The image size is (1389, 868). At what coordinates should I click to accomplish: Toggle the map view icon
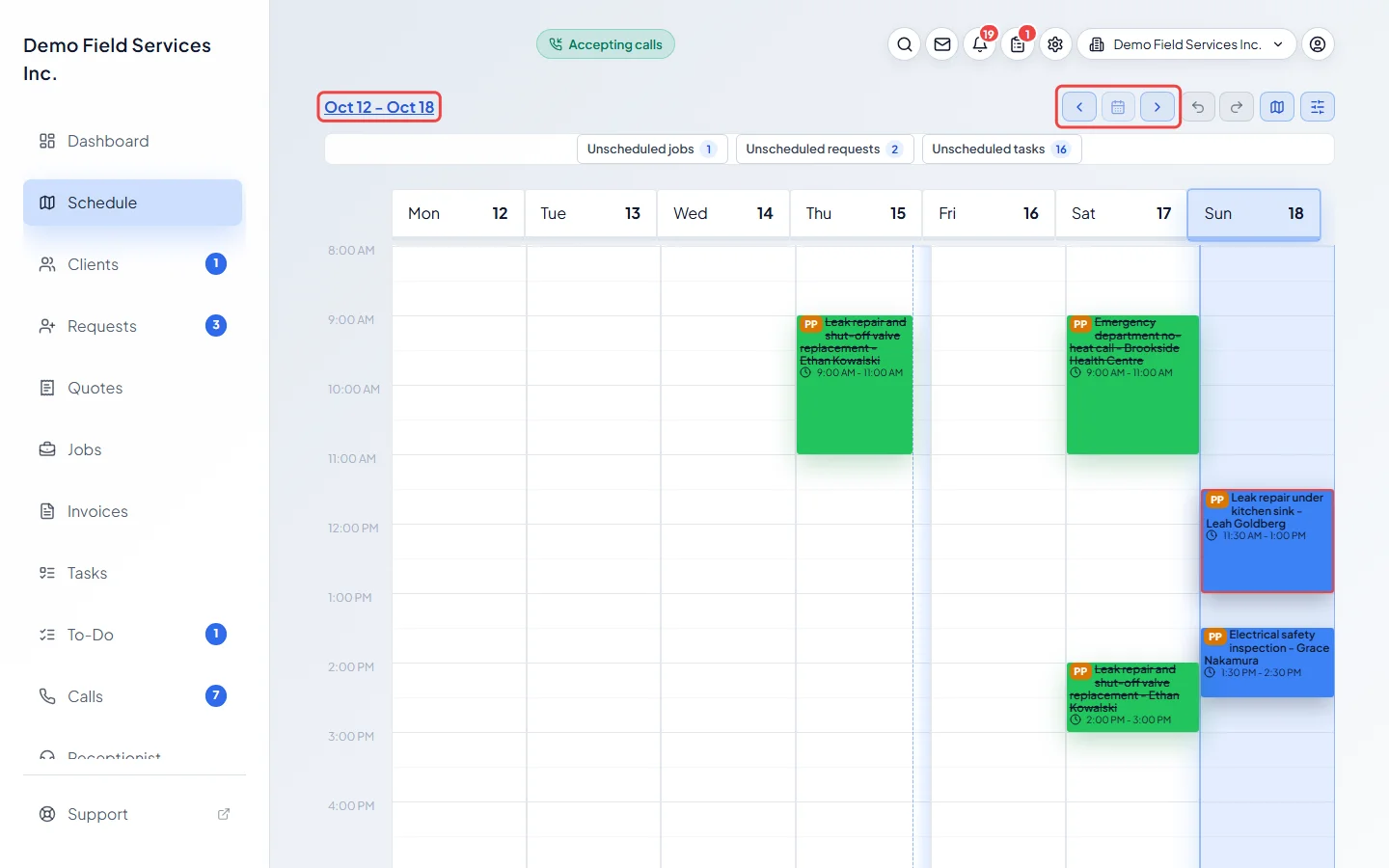[x=1277, y=107]
